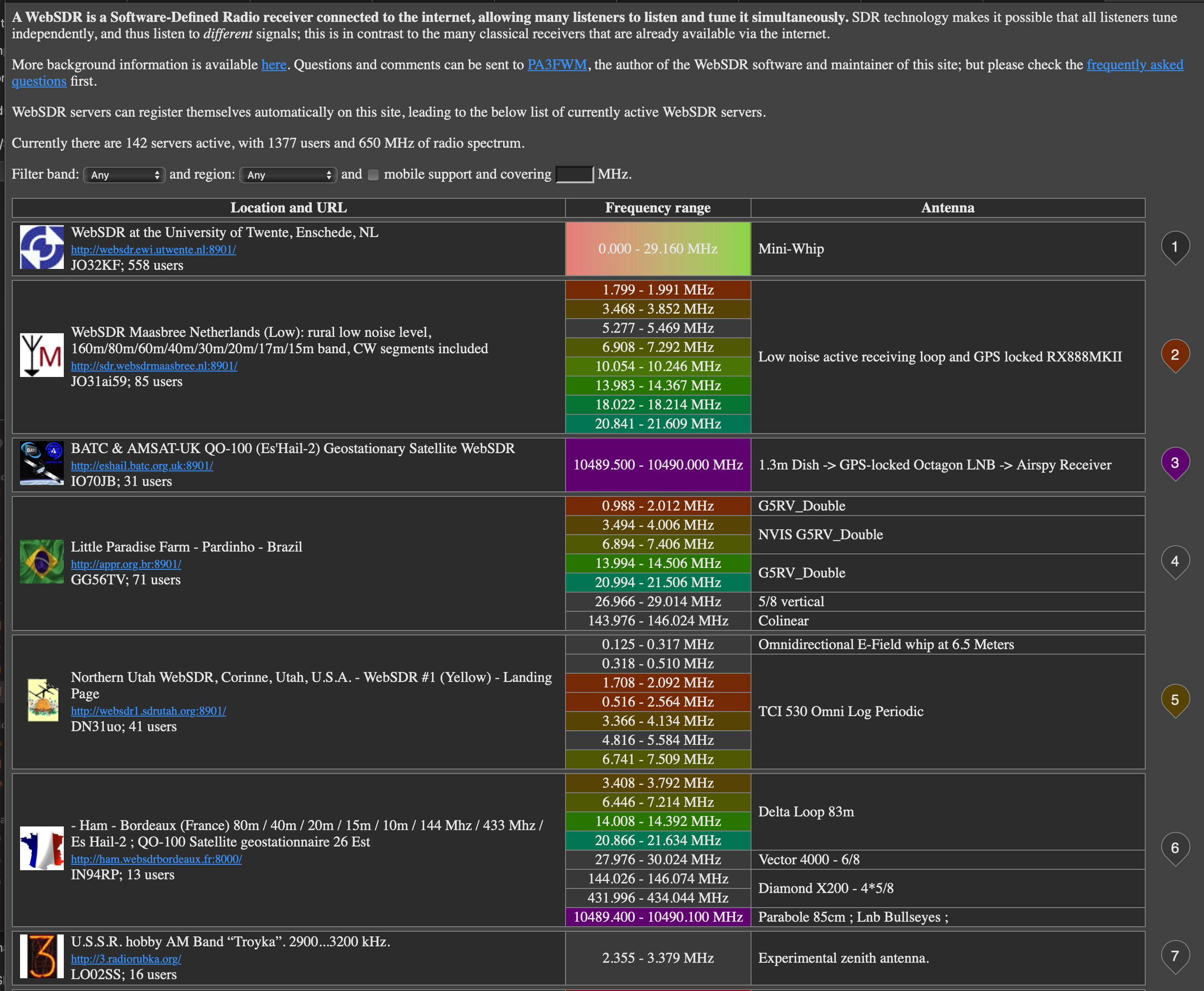Image resolution: width=1204 pixels, height=991 pixels.
Task: Click the BATC AMSAT-UK satellite thumbnail
Action: pyautogui.click(x=41, y=463)
